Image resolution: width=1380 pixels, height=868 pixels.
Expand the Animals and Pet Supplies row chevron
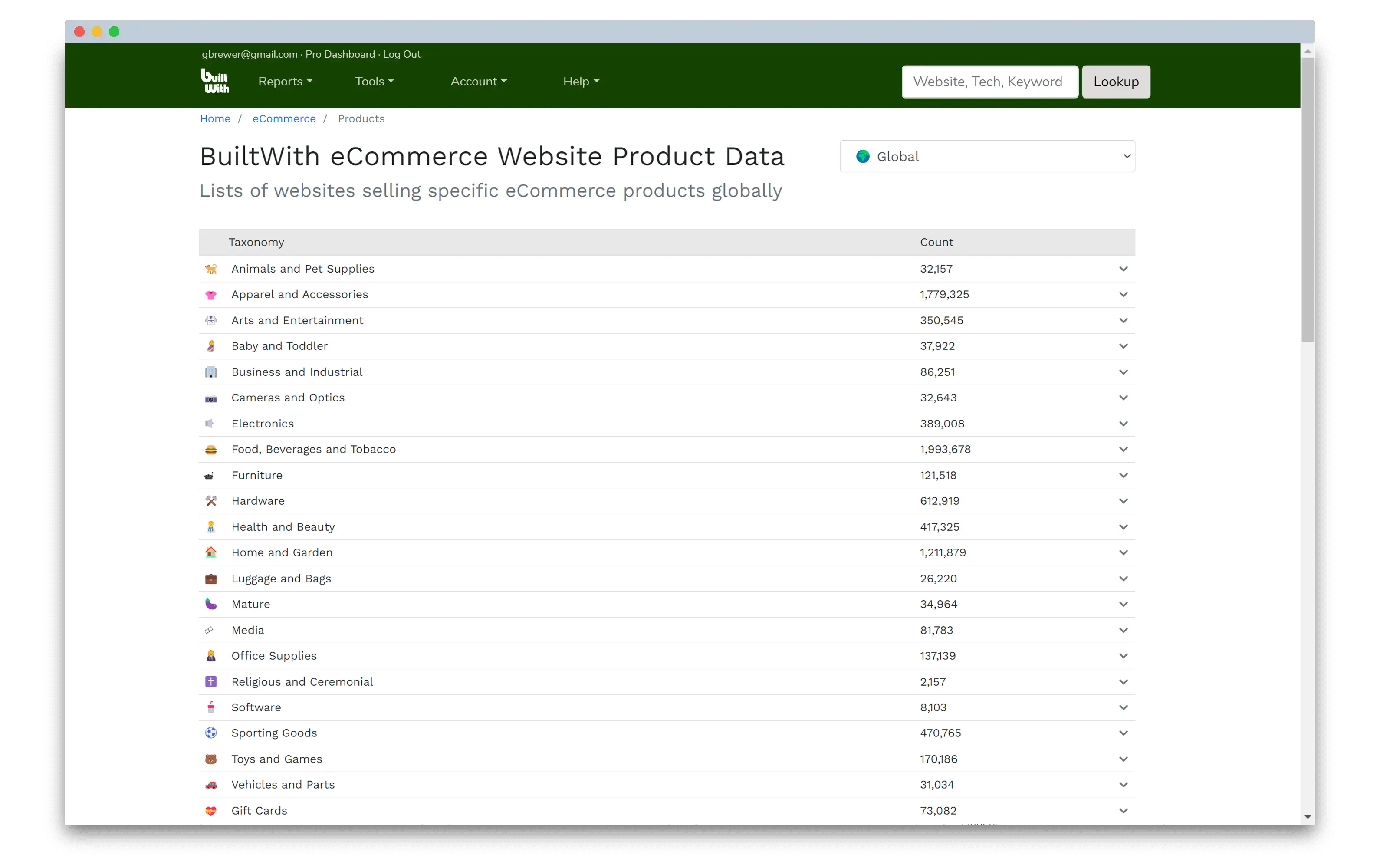point(1123,269)
